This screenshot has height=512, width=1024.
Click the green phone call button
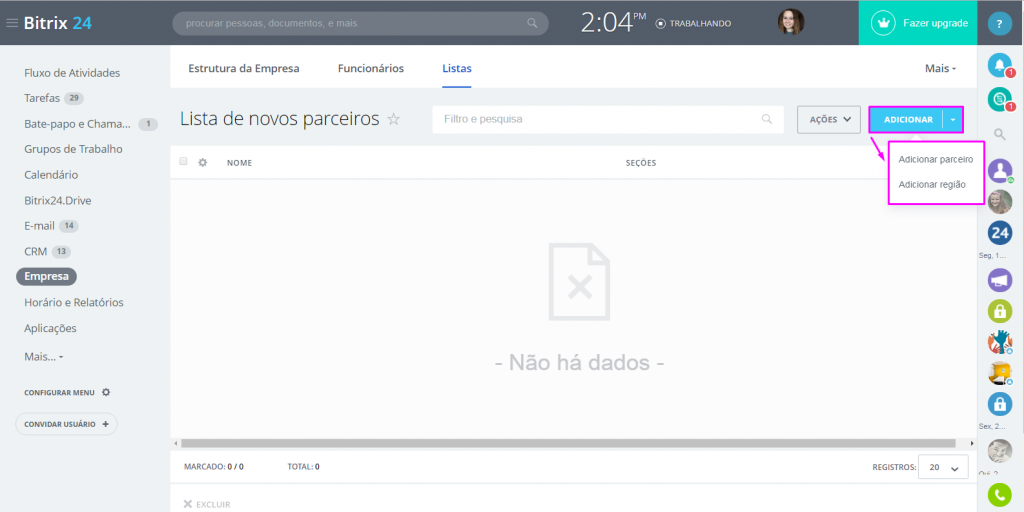(x=1000, y=496)
